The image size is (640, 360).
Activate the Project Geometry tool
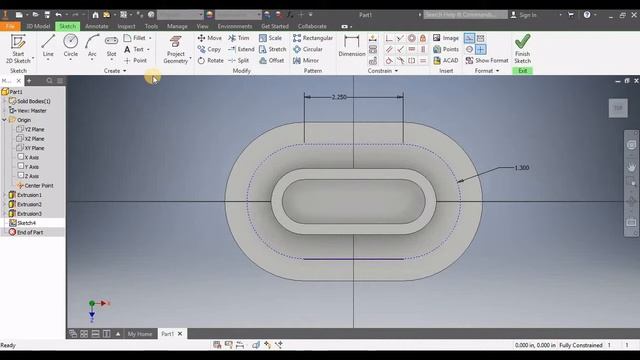pos(176,48)
